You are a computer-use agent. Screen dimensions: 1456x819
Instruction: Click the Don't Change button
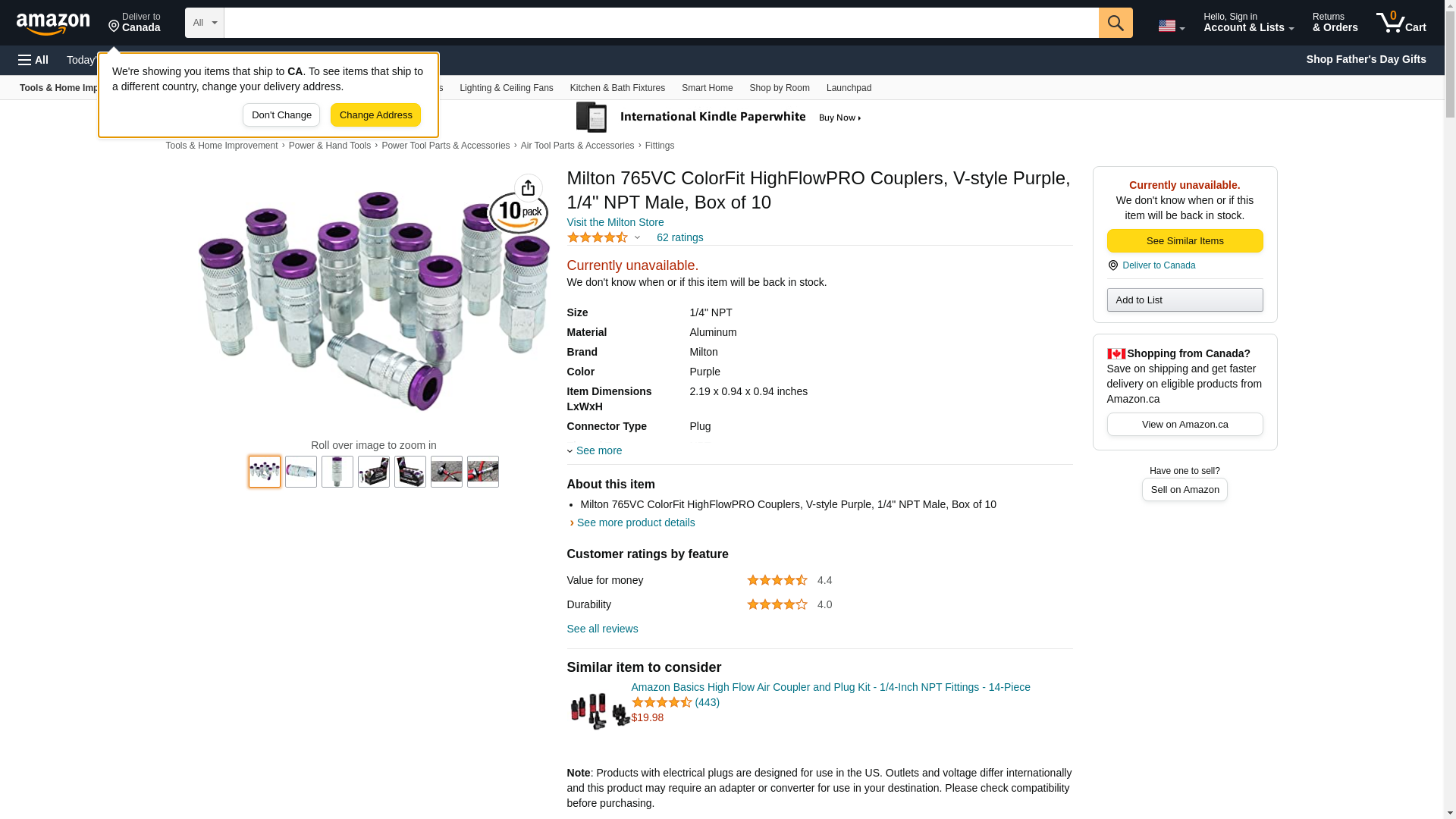[281, 115]
